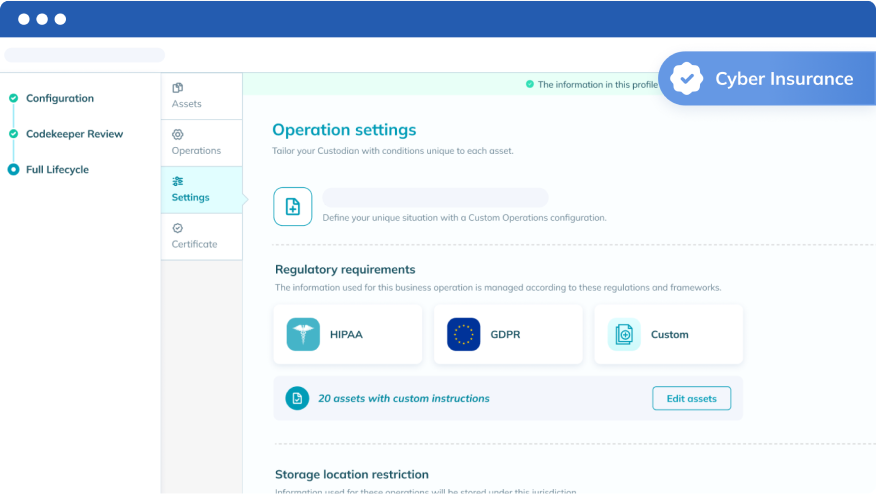Screen dimensions: 876x494
Task: Click 'The information in this profile' banner text
Action: point(598,85)
